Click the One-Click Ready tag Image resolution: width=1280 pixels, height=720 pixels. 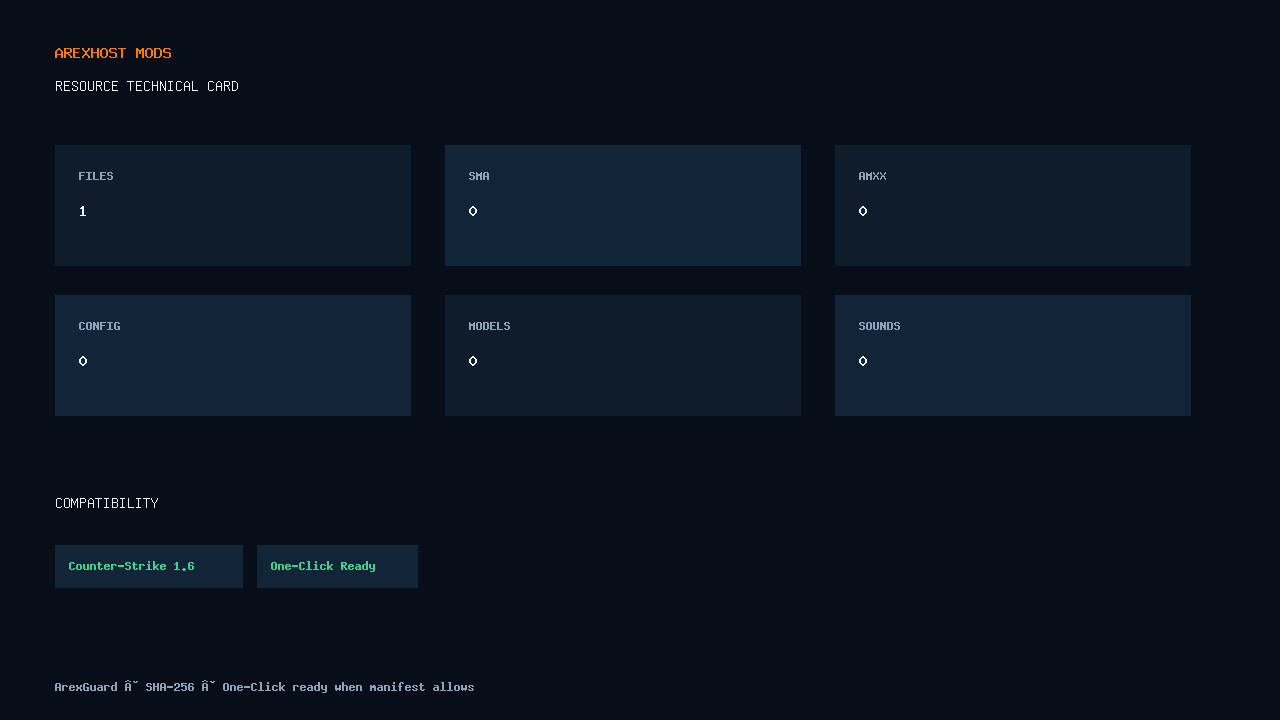point(337,566)
